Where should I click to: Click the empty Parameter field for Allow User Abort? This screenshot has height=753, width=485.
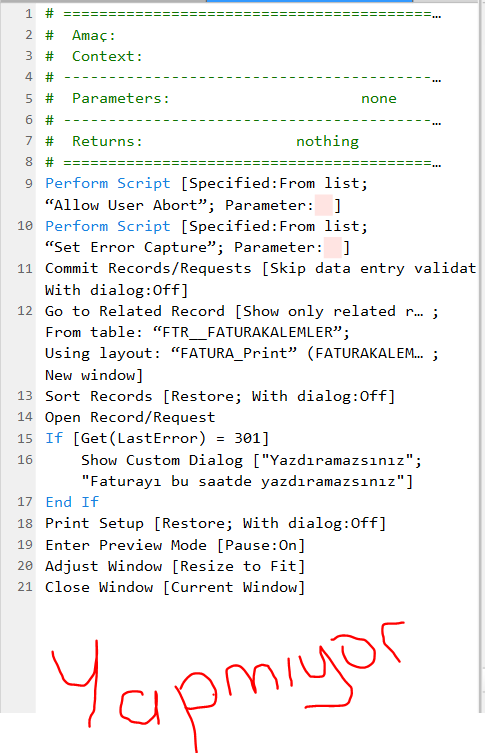pyautogui.click(x=324, y=206)
